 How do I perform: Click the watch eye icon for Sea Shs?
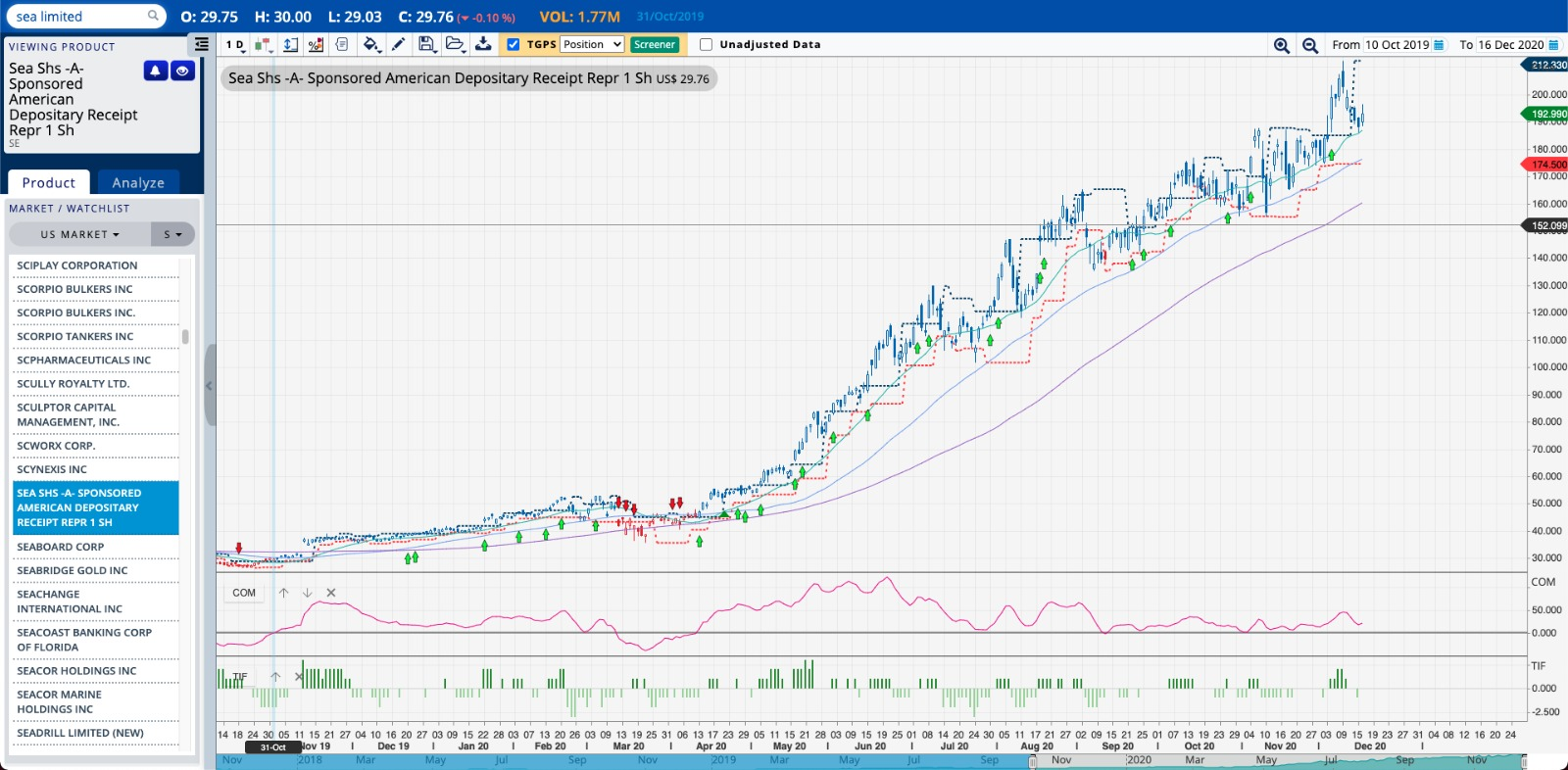click(182, 71)
